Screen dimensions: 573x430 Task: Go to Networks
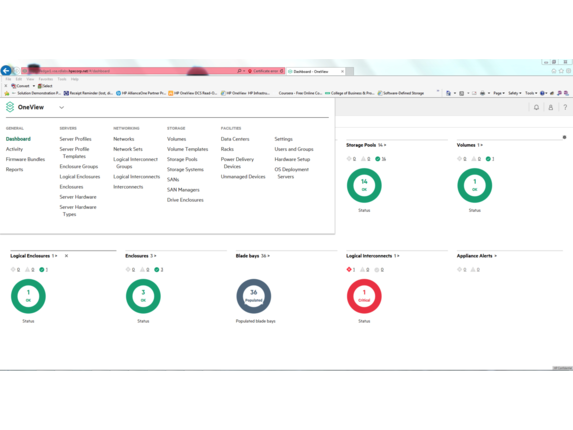click(124, 139)
